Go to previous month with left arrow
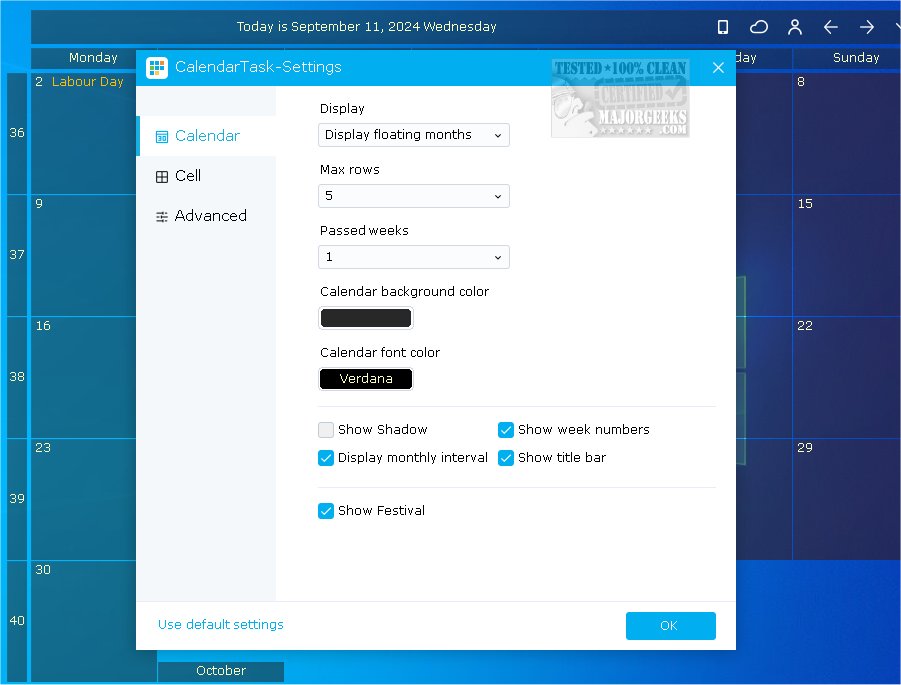 (x=830, y=27)
